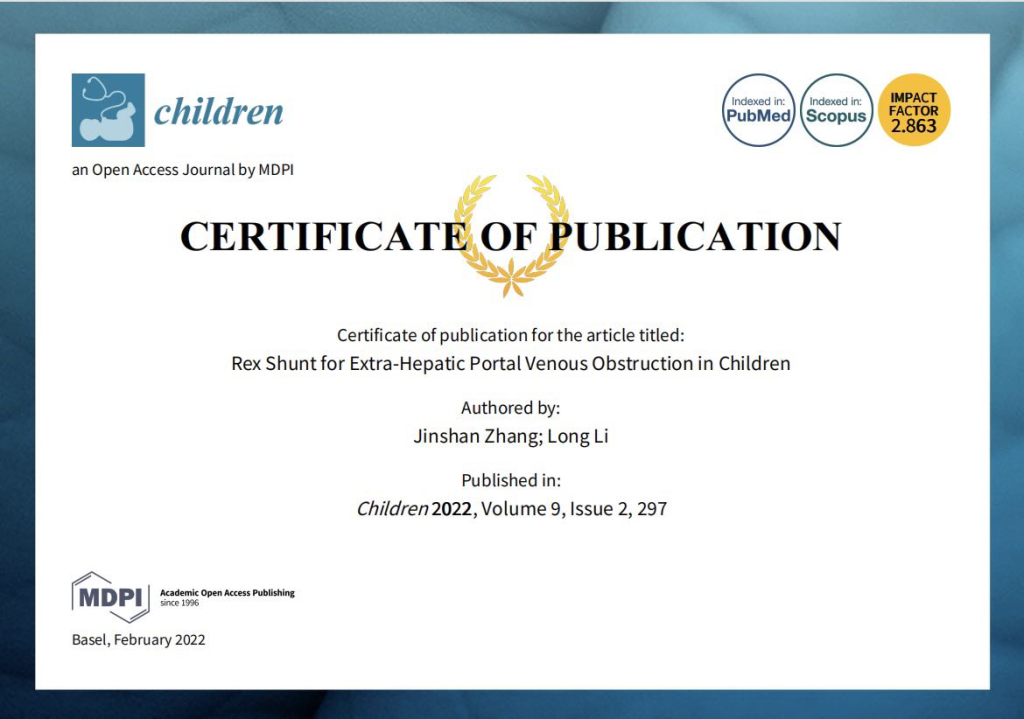Image resolution: width=1024 pixels, height=719 pixels.
Task: Click the "an Open Access Journal by MDPI" text
Action: pyautogui.click(x=182, y=170)
